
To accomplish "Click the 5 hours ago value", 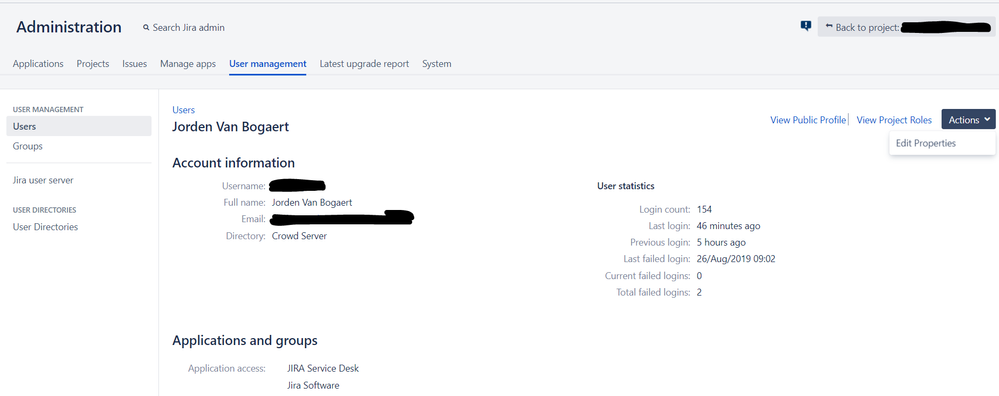I will tap(721, 243).
